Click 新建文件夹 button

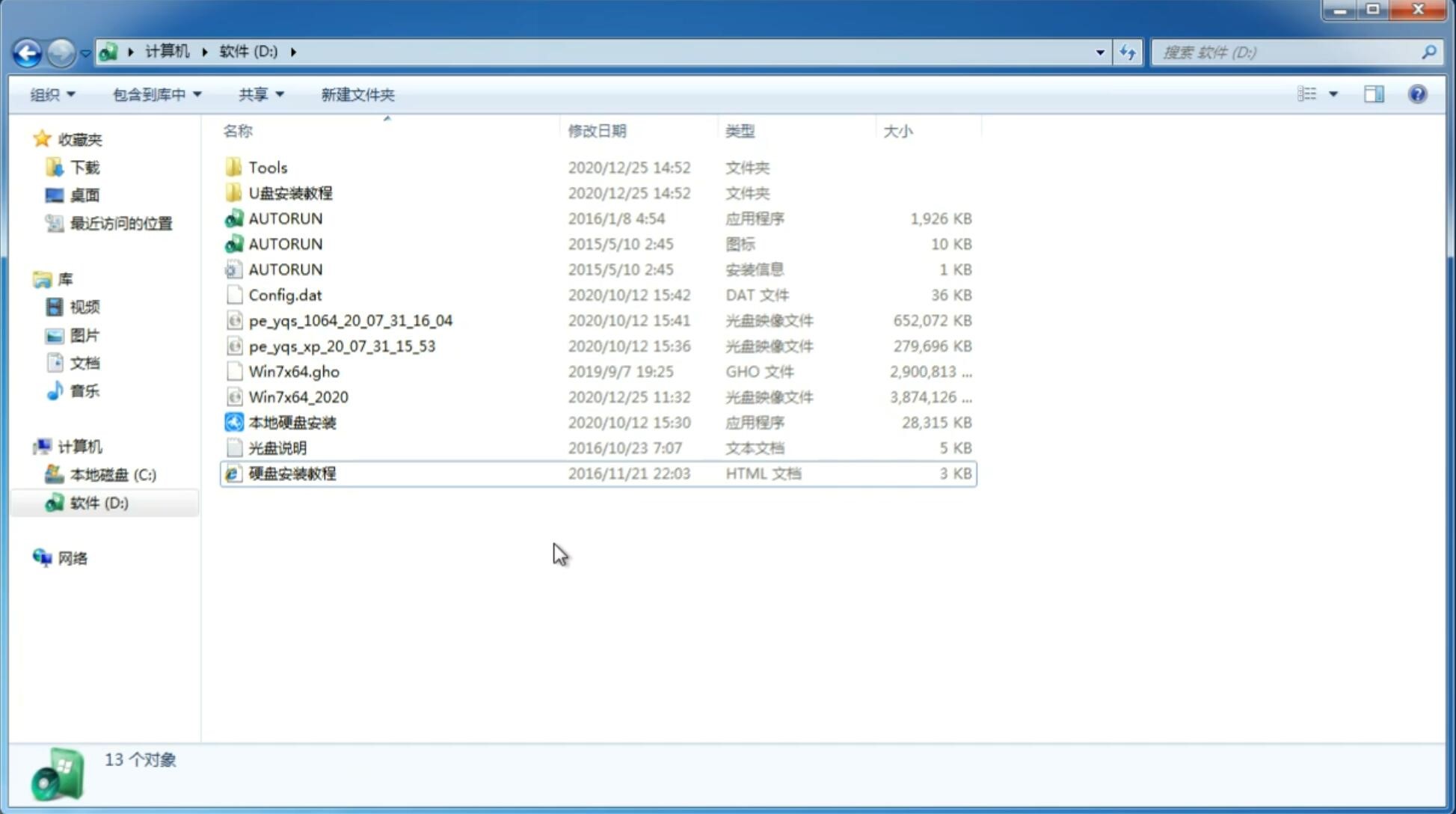click(358, 93)
